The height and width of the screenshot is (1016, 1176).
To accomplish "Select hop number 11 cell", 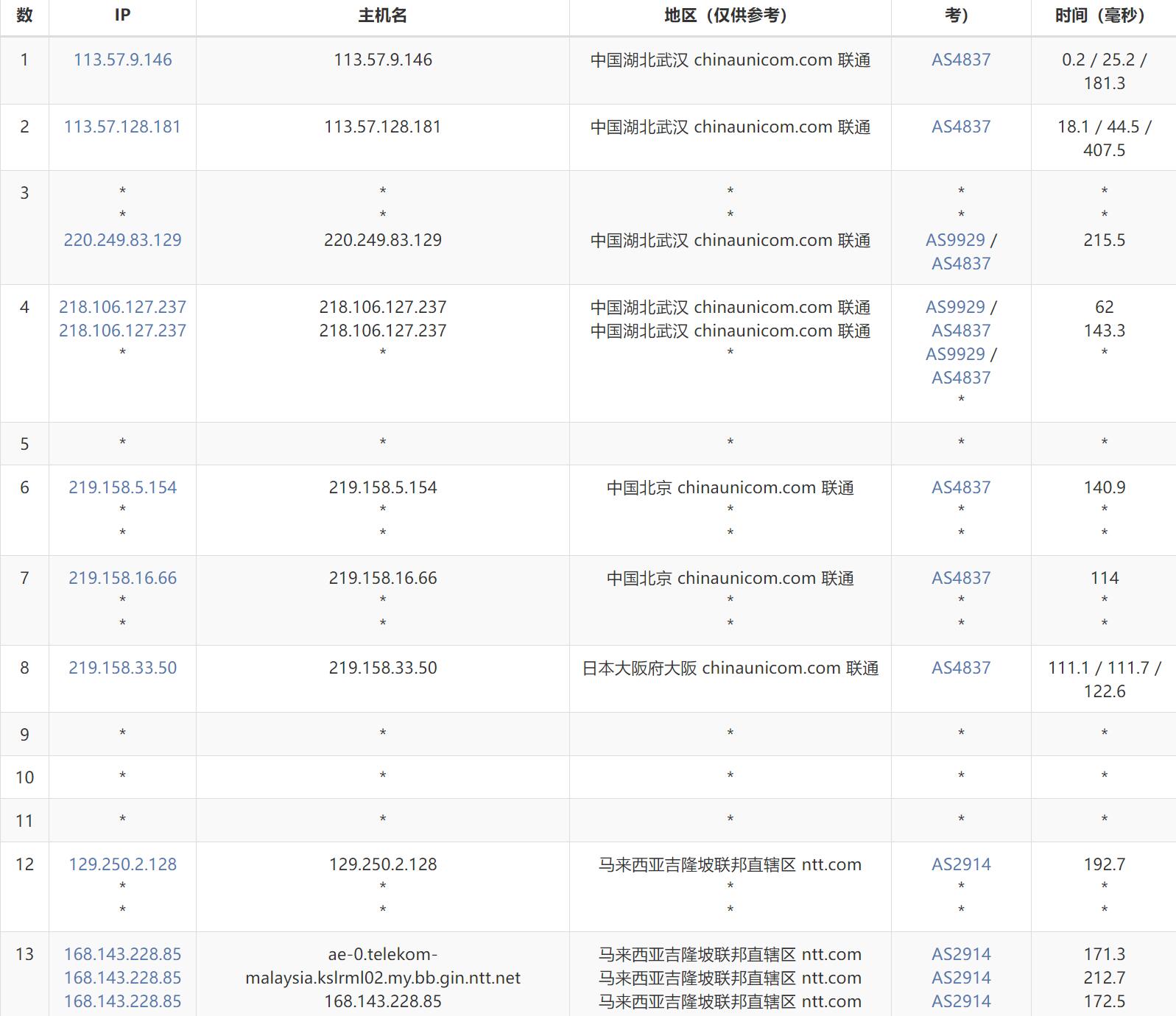I will tap(24, 821).
